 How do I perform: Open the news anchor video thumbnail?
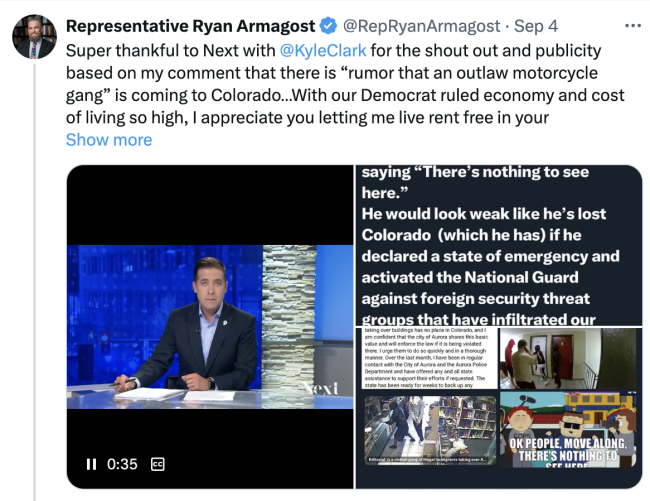pyautogui.click(x=210, y=327)
